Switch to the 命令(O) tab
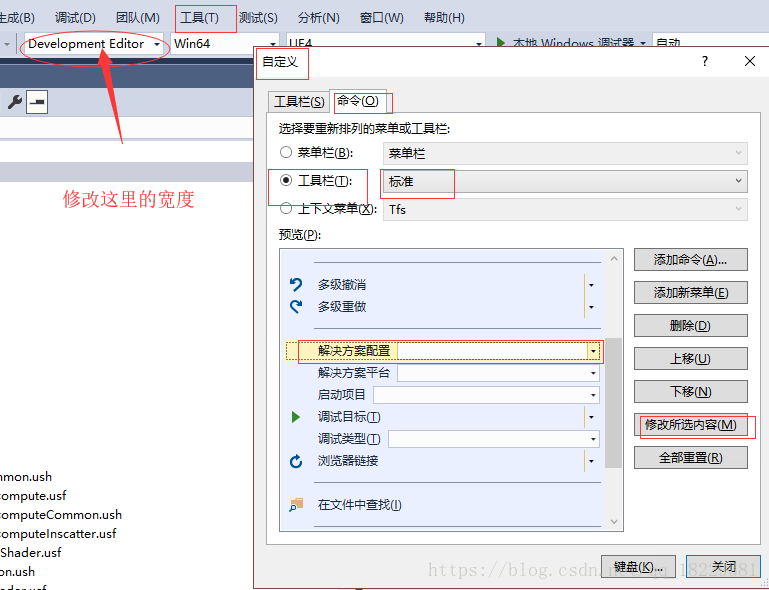The height and width of the screenshot is (590, 769). (359, 101)
